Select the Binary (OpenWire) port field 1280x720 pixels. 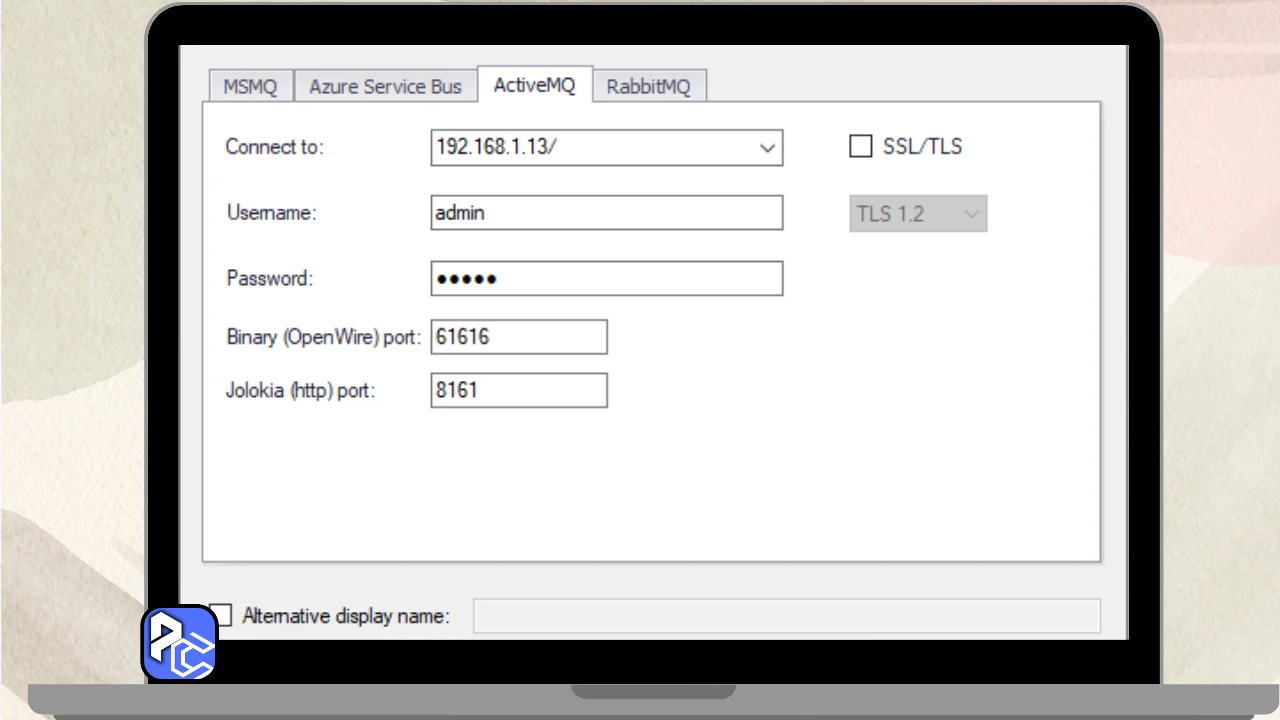519,337
